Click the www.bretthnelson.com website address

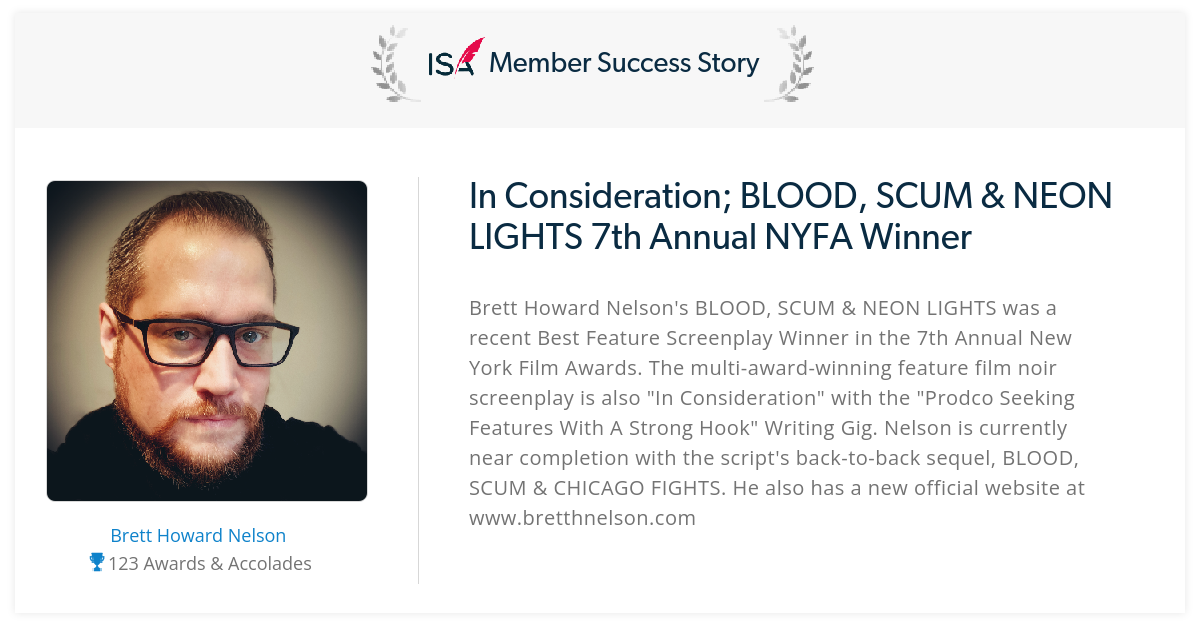pos(582,518)
